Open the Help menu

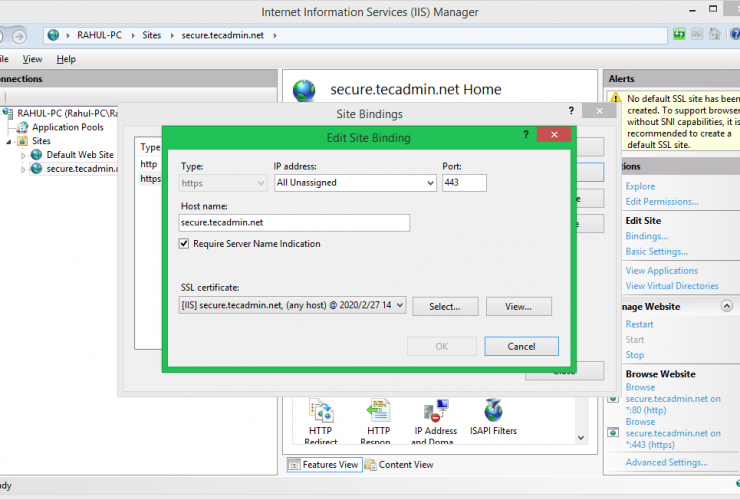coord(66,59)
